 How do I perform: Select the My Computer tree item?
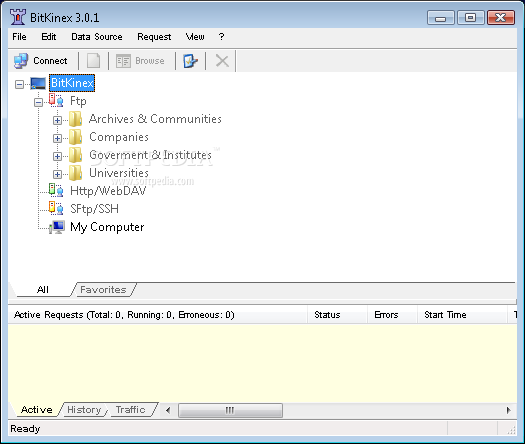pos(107,227)
